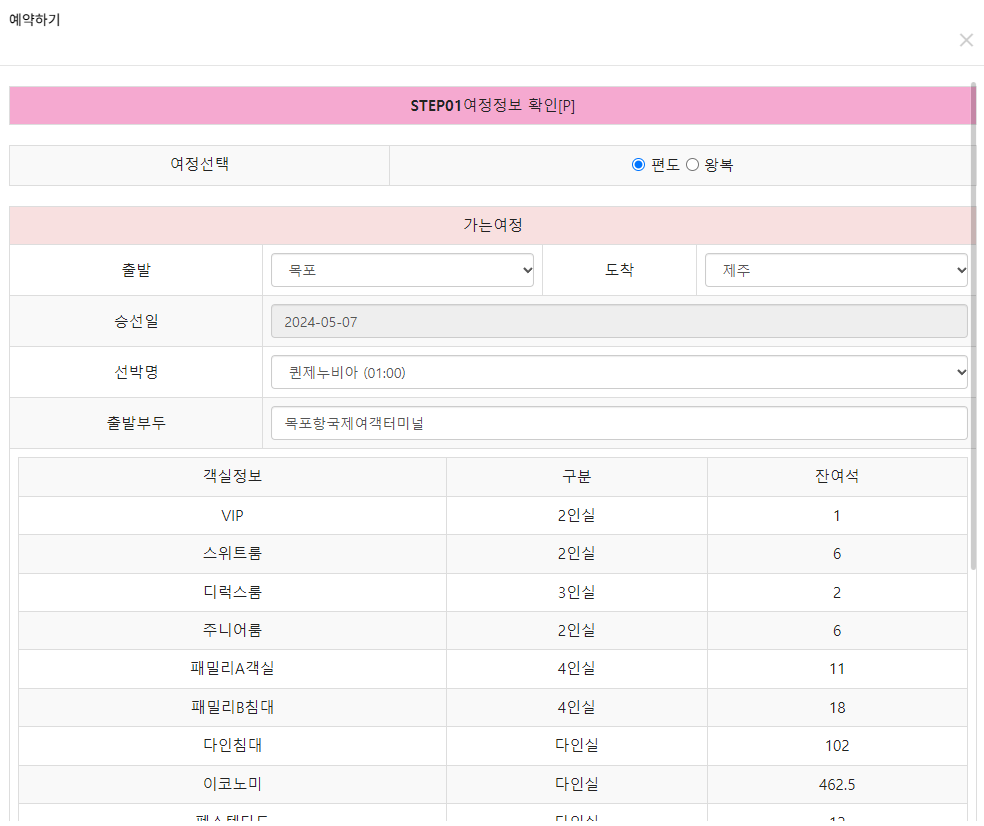Click the 가는여정 section header

pos(491,225)
